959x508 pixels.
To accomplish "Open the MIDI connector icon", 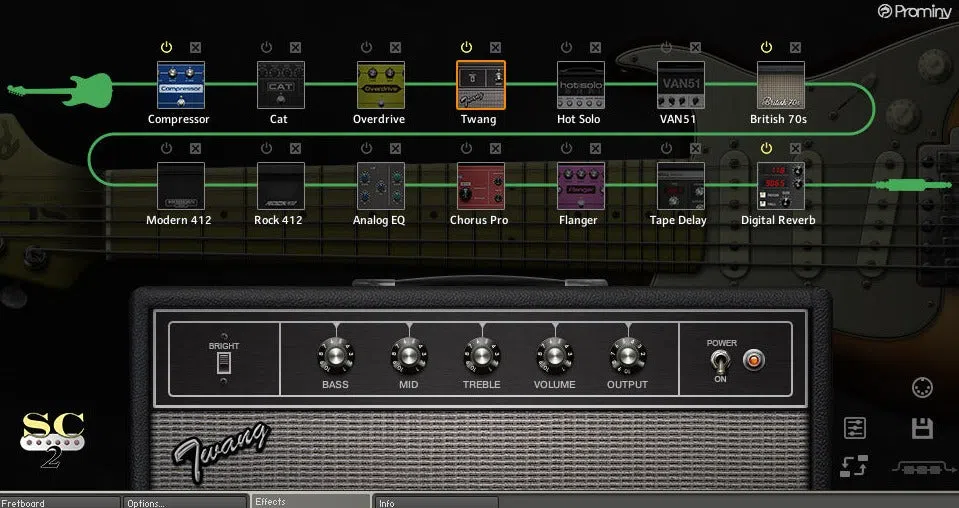I will coord(922,388).
